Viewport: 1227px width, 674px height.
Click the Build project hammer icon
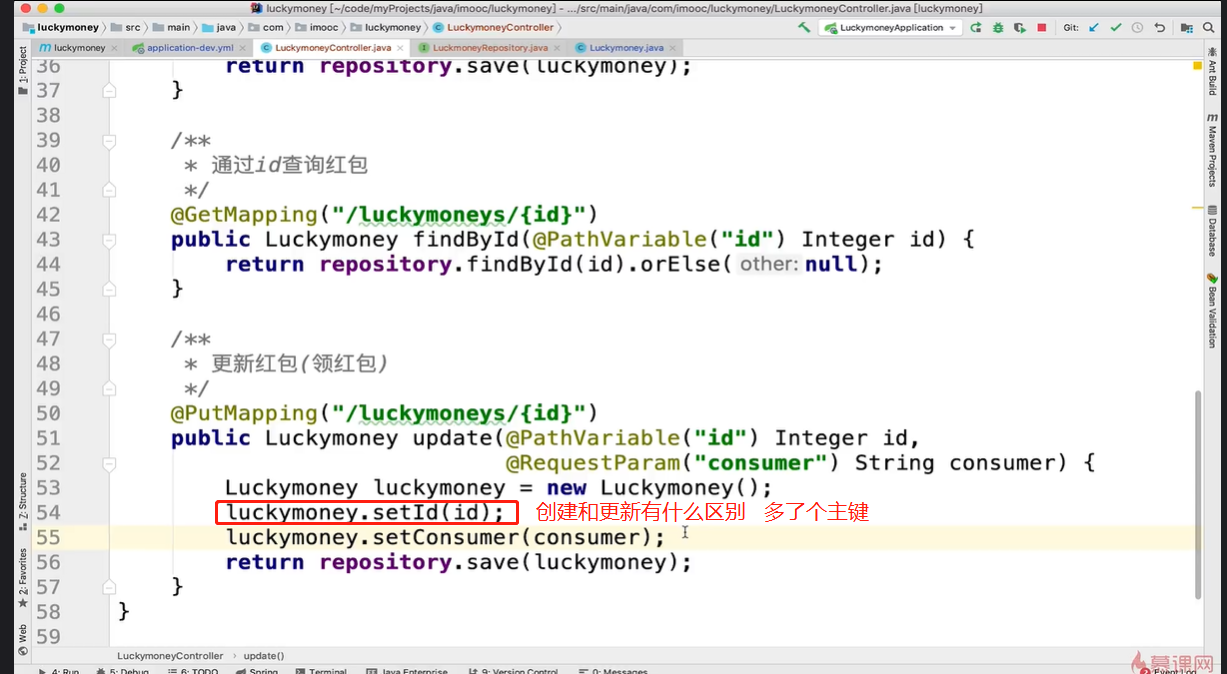[803, 28]
